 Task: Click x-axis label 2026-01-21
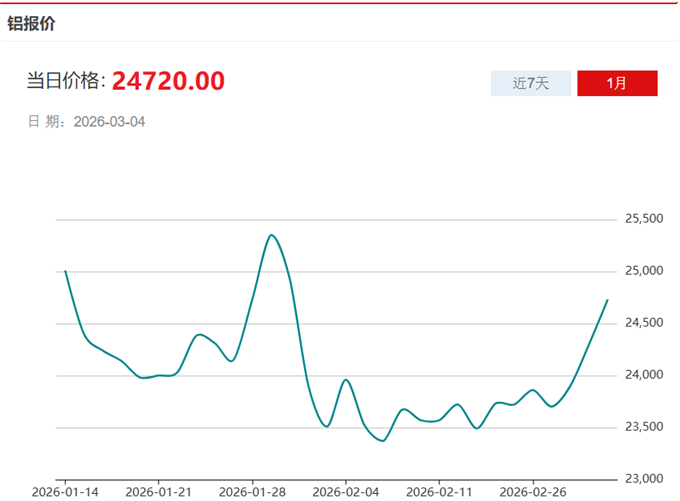[158, 492]
